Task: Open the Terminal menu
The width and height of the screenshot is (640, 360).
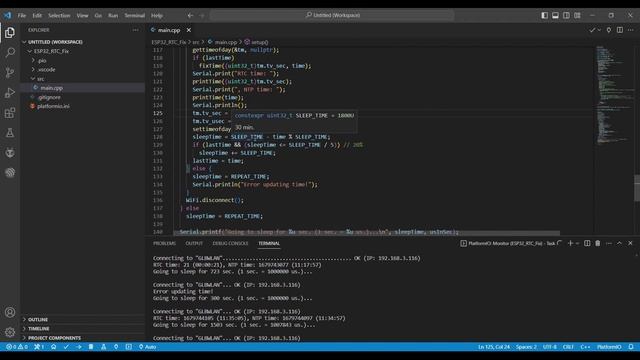Action: pos(134,15)
